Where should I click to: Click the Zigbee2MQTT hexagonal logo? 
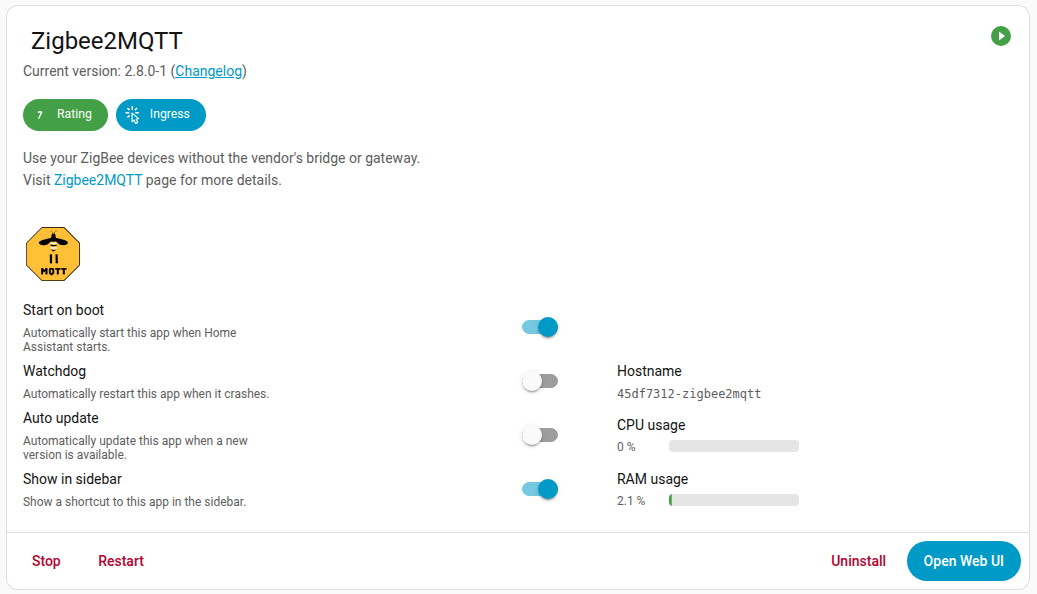[x=52, y=253]
